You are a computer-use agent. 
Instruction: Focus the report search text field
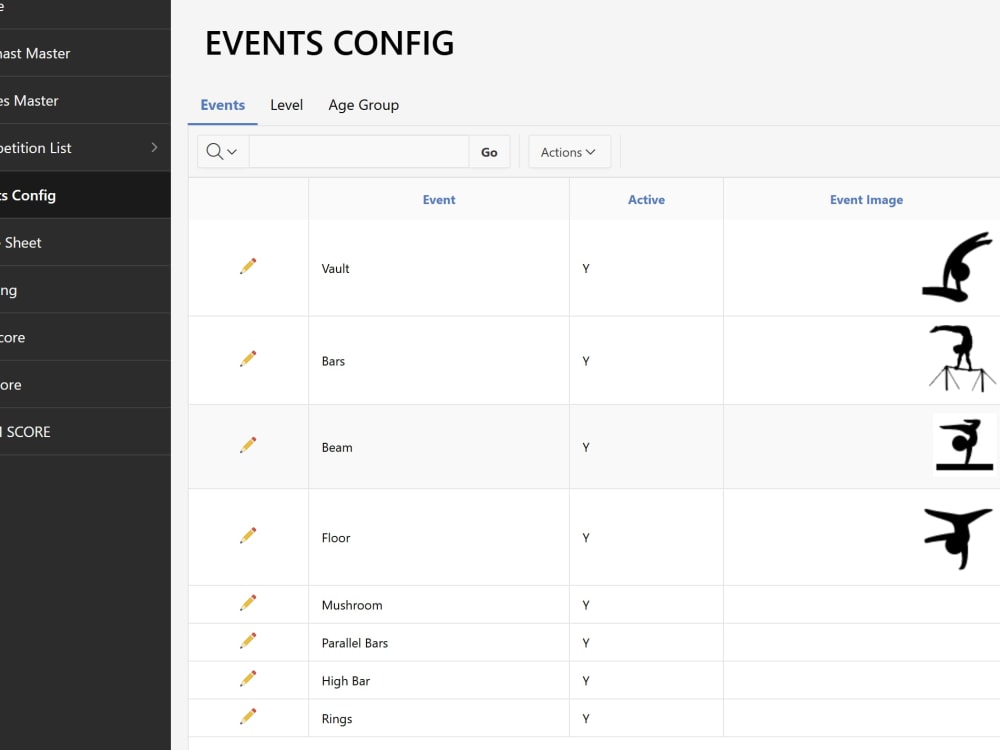(359, 152)
